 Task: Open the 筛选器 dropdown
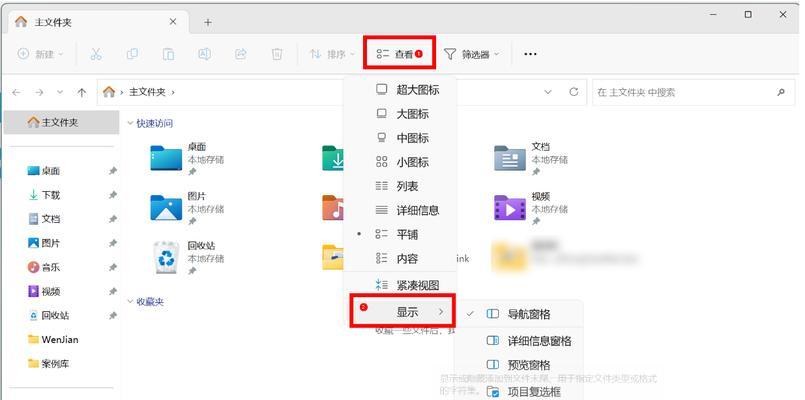pos(472,54)
